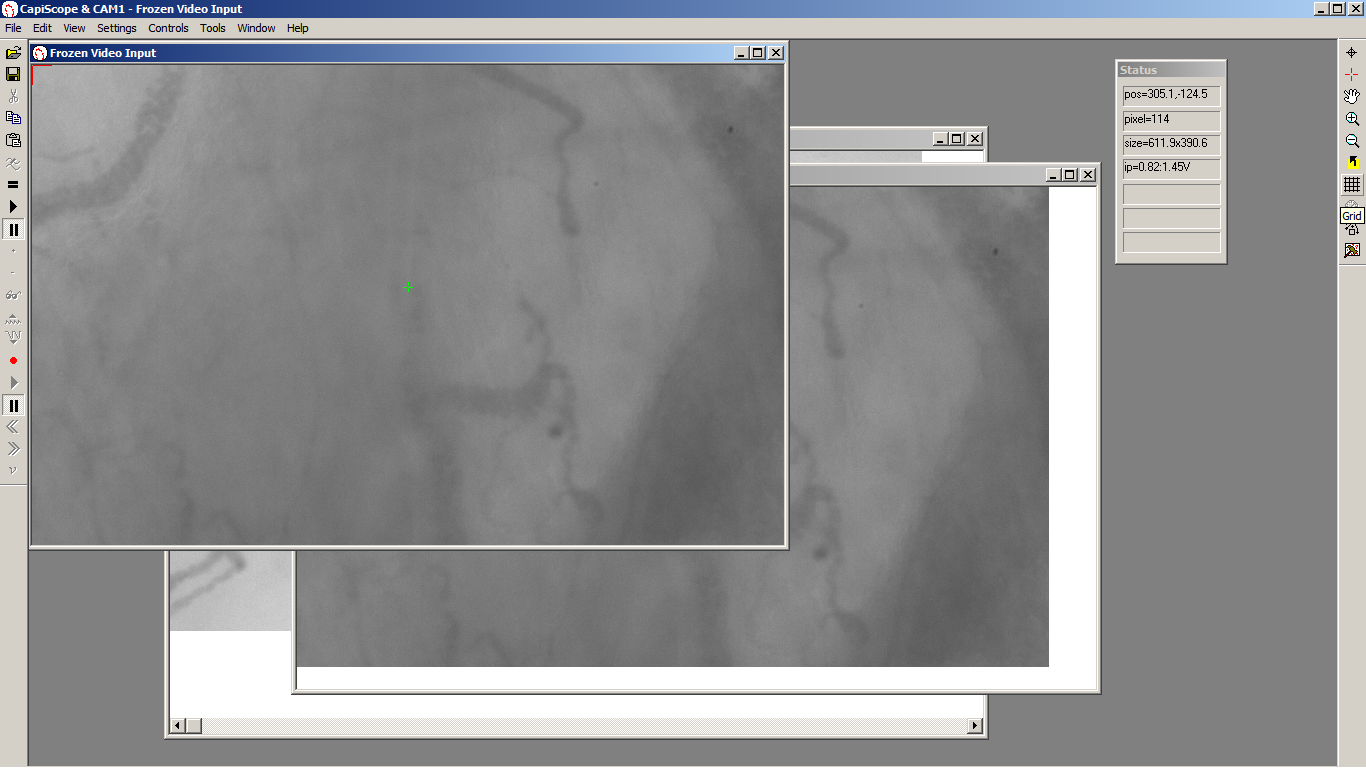The width and height of the screenshot is (1366, 768).
Task: Click the lower gray play arrow
Action: click(x=13, y=383)
